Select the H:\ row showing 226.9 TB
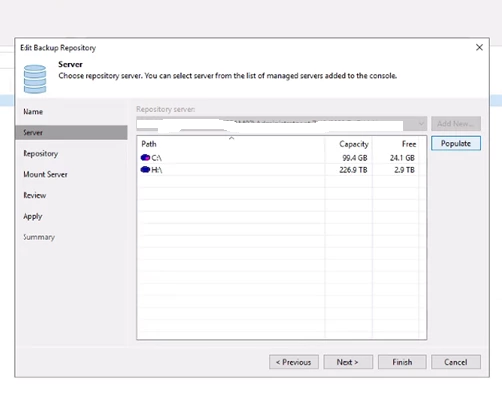502x405 pixels. tap(281, 170)
